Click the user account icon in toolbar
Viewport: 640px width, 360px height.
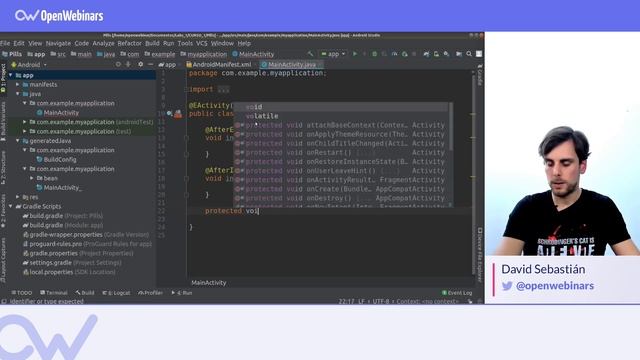pos(479,54)
